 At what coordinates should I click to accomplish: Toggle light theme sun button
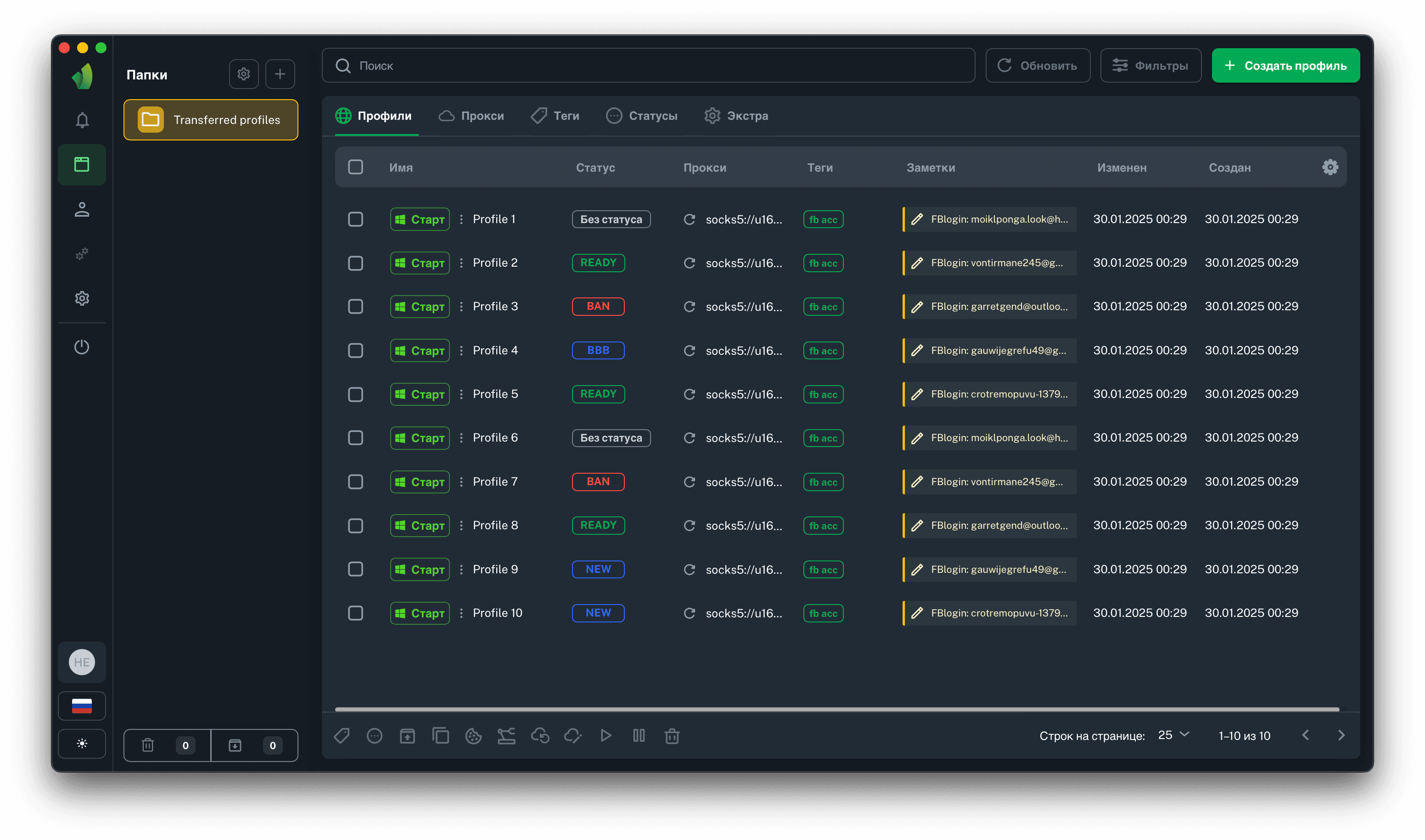tap(82, 743)
